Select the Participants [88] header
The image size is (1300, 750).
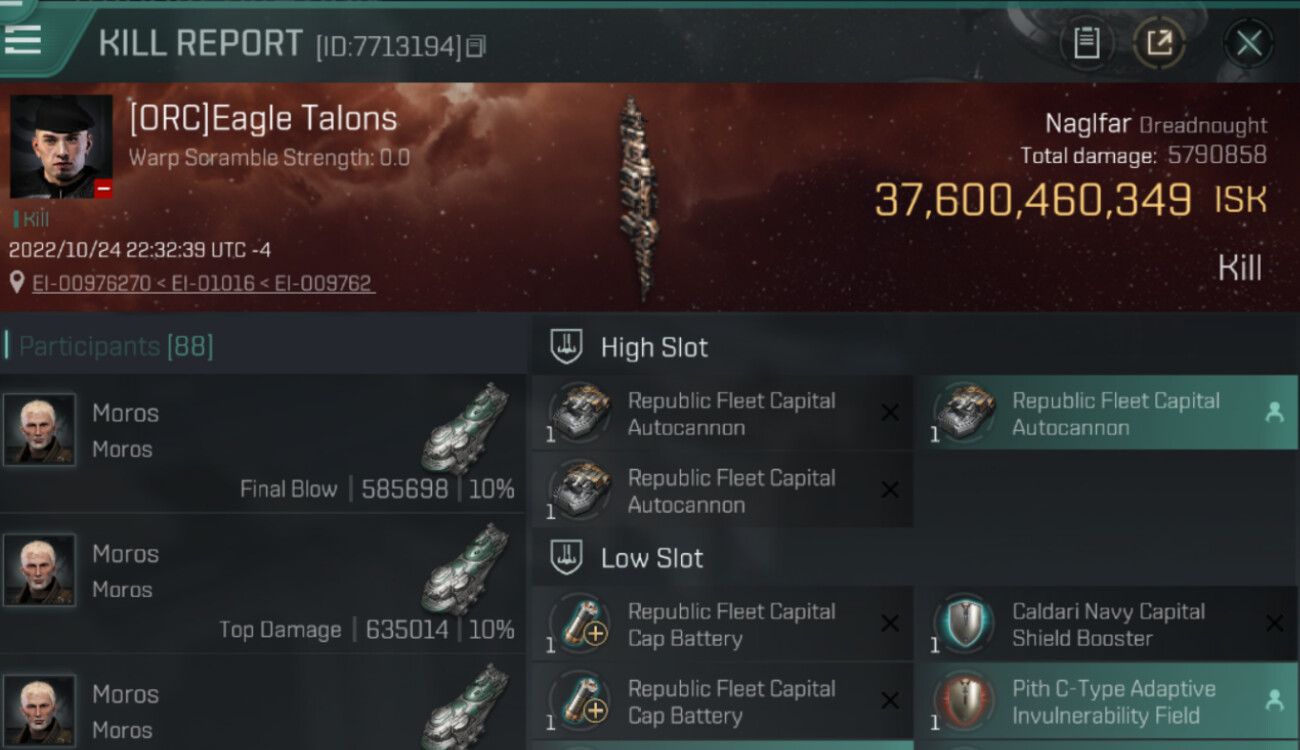(x=116, y=347)
